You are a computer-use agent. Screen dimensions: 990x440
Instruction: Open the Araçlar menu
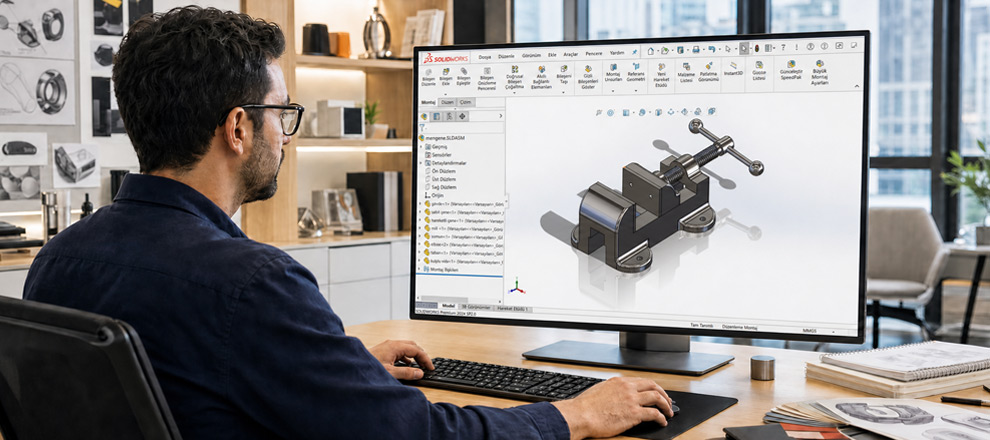pos(571,54)
